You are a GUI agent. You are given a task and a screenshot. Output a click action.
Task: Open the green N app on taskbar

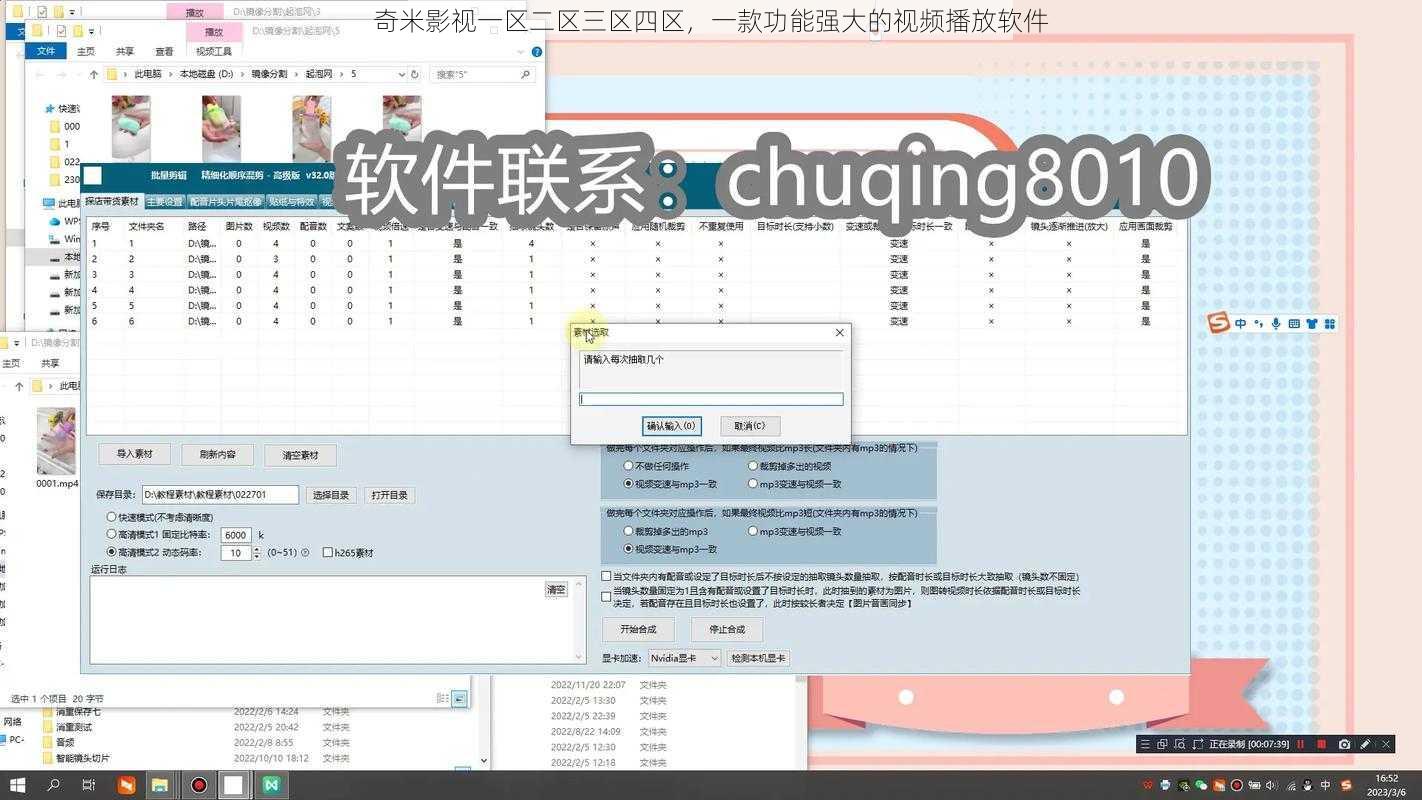click(271, 785)
